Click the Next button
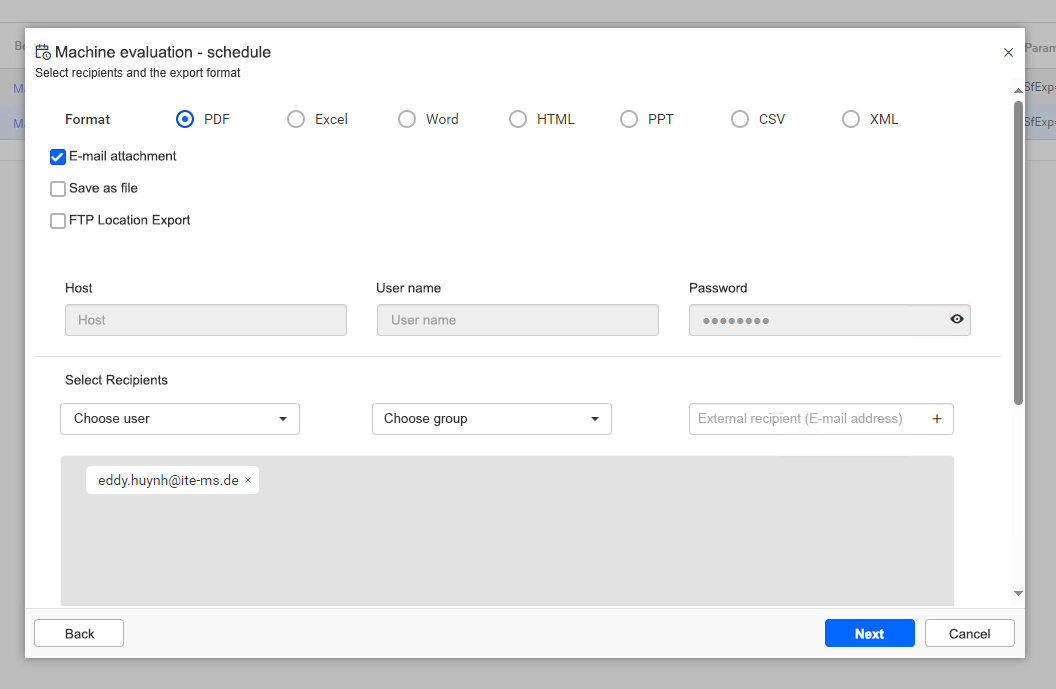Viewport: 1056px width, 689px height. point(869,633)
